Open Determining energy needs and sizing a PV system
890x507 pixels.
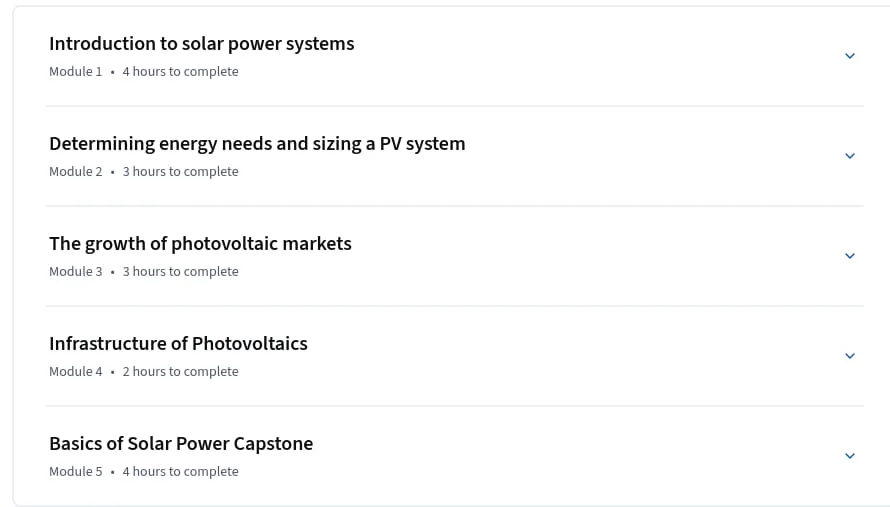[257, 144]
